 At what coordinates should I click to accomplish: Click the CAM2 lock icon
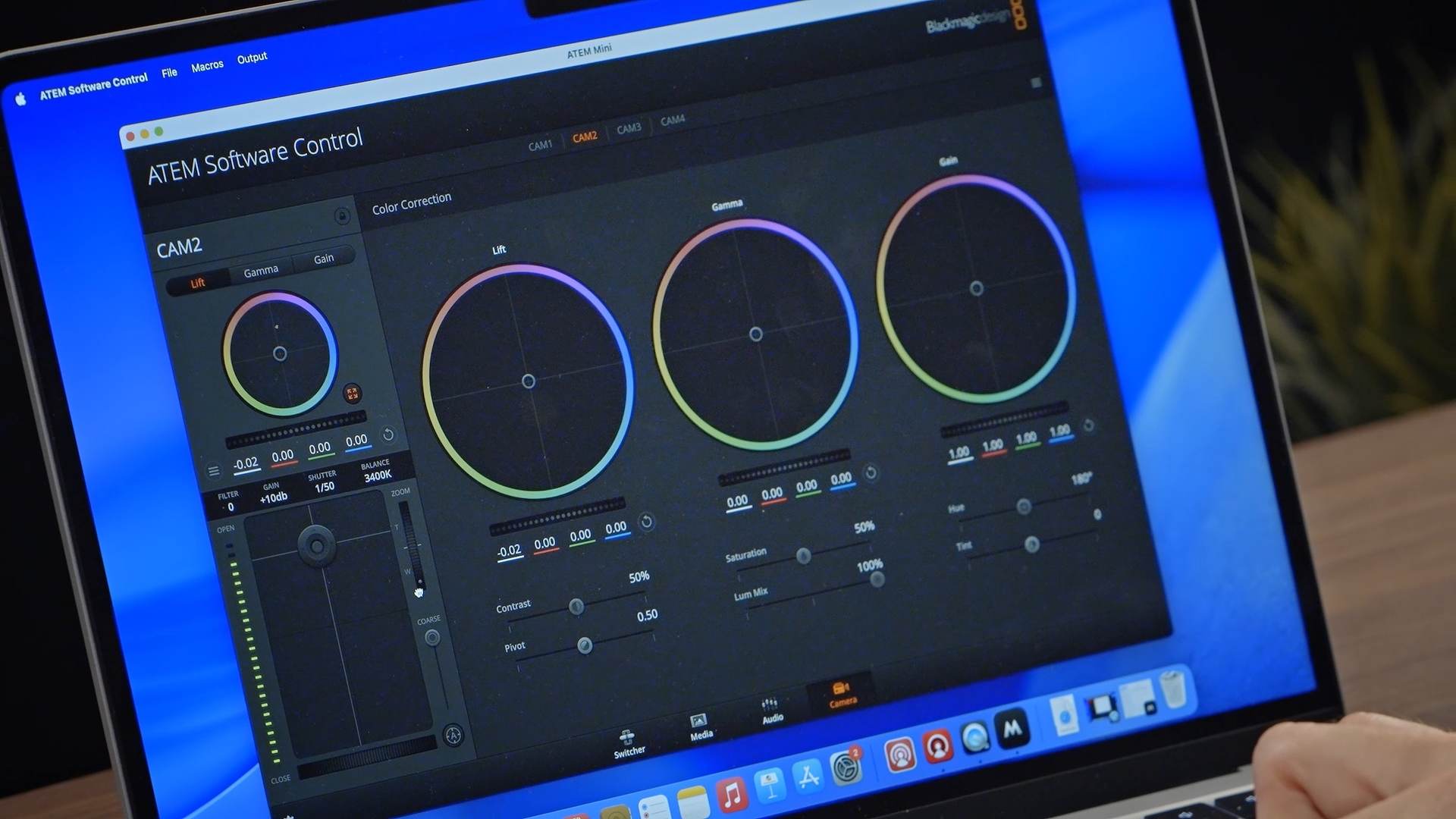point(342,216)
